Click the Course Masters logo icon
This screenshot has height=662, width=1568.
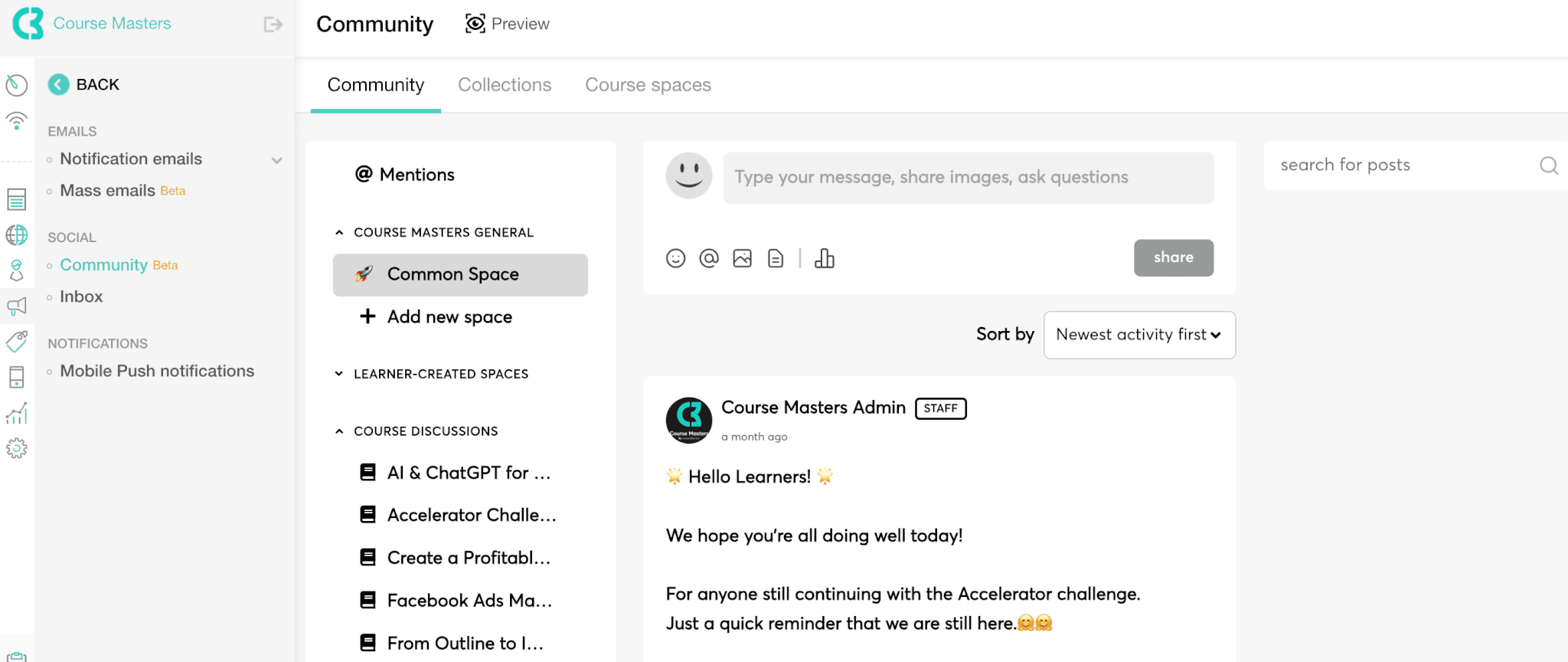[x=28, y=23]
